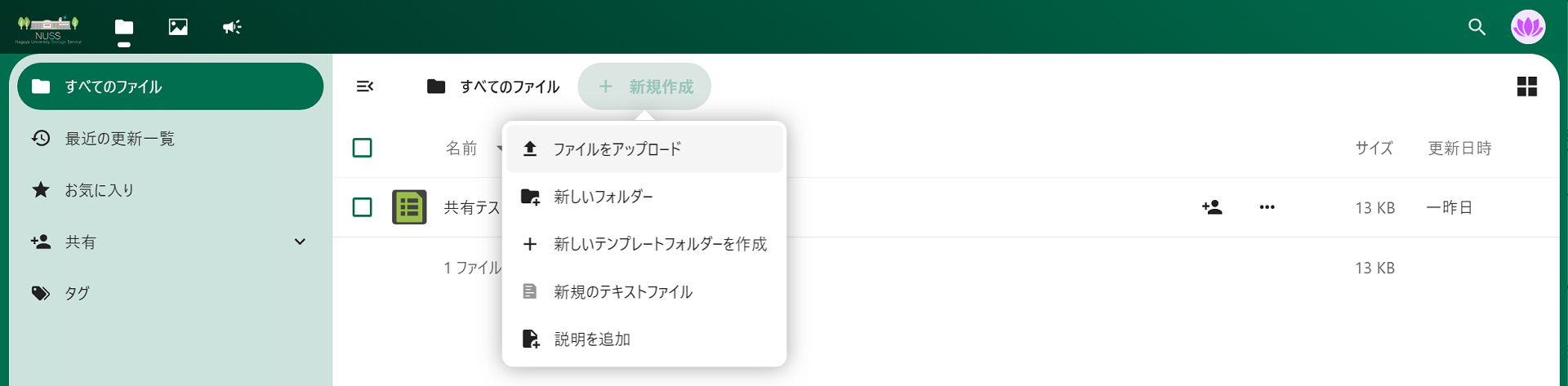1568x386 pixels.
Task: Expand the 共有 section chevron
Action: pos(300,242)
